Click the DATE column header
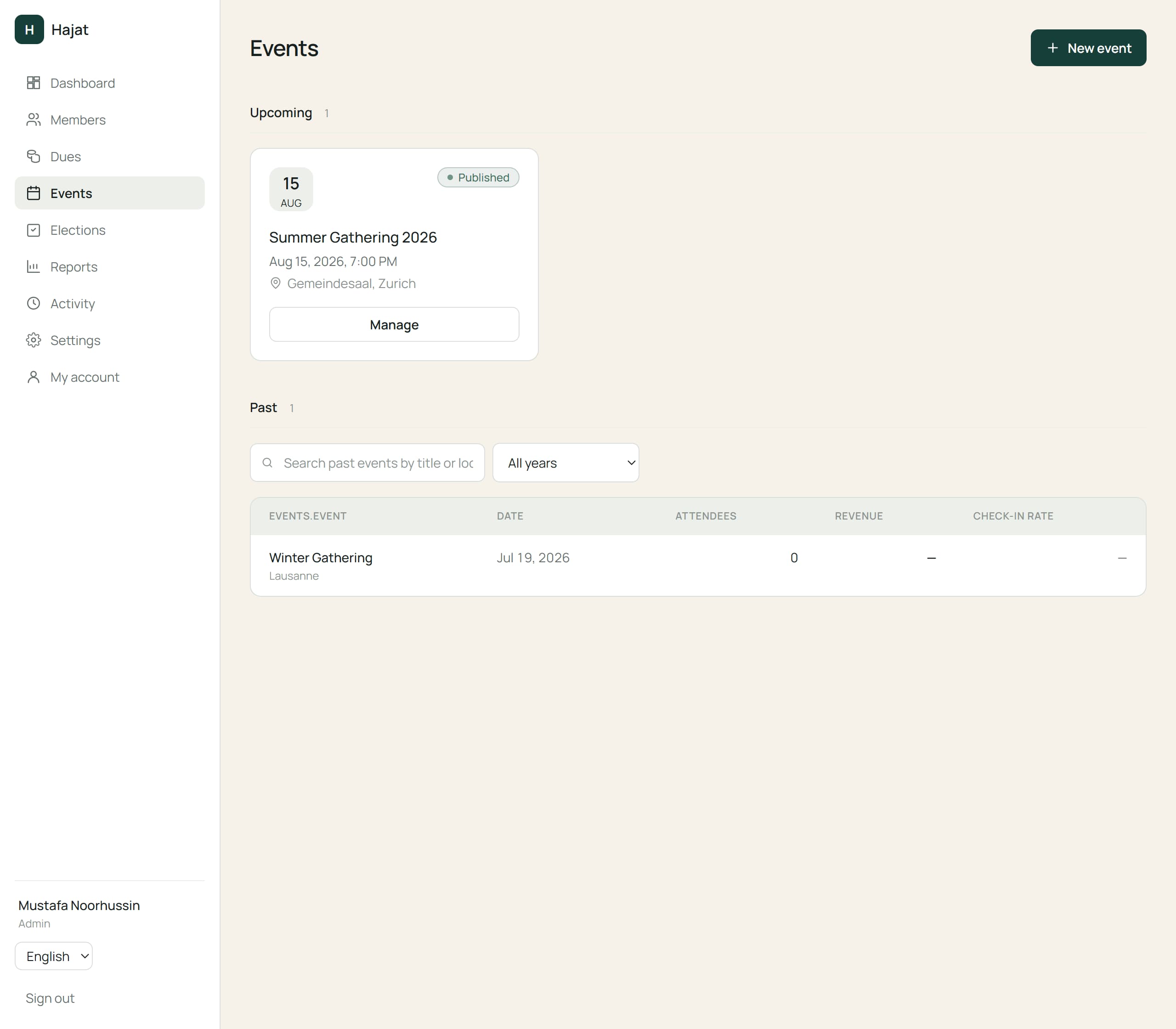Image resolution: width=1176 pixels, height=1029 pixels. click(510, 515)
